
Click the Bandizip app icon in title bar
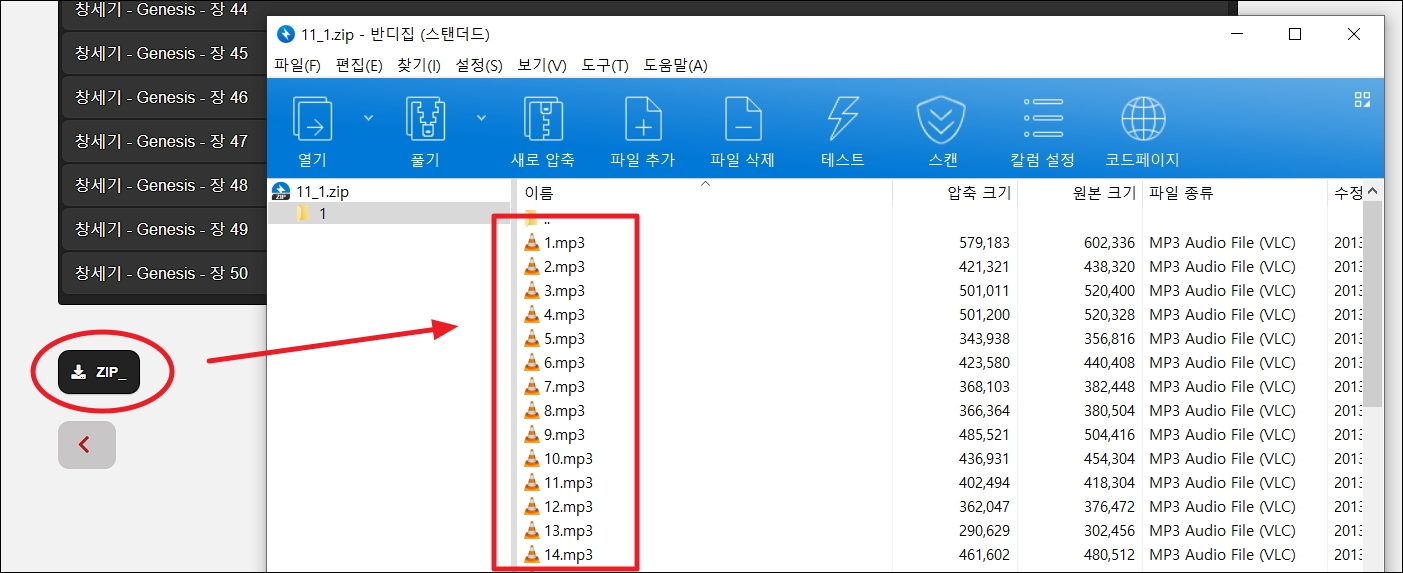pos(285,34)
